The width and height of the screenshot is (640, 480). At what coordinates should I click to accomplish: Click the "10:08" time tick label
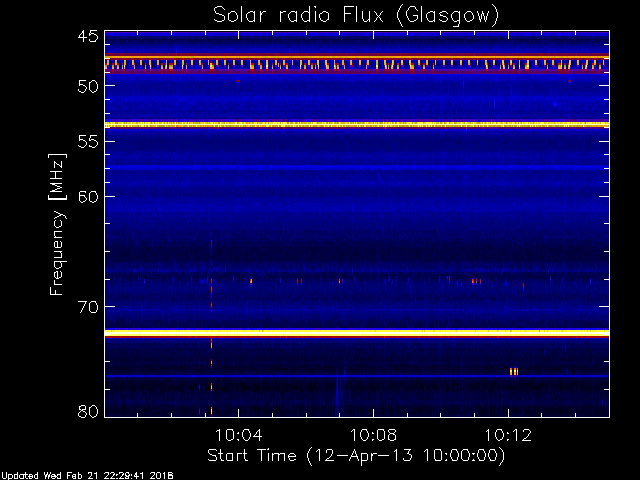pyautogui.click(x=373, y=435)
